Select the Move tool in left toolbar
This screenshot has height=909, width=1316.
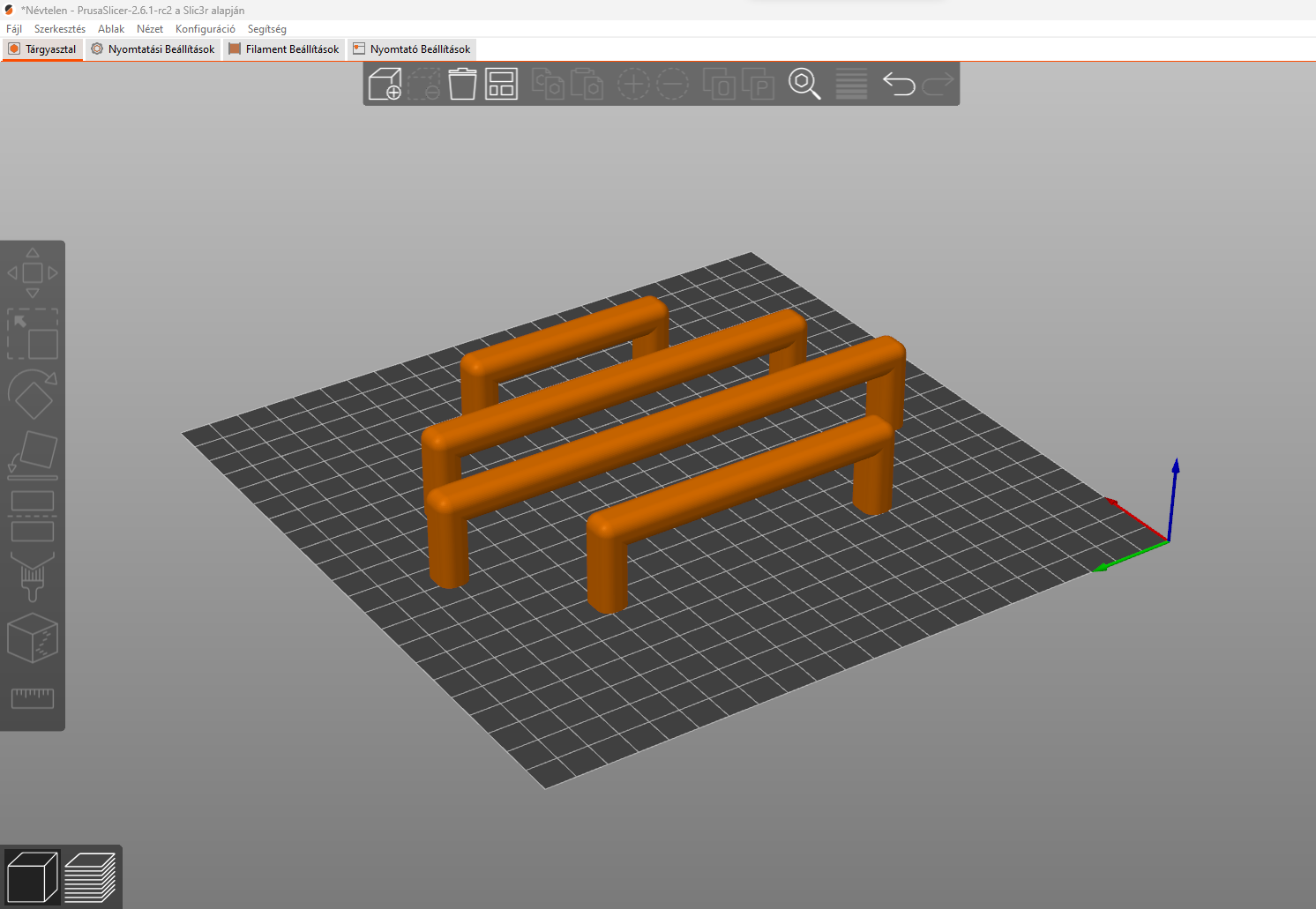click(33, 272)
